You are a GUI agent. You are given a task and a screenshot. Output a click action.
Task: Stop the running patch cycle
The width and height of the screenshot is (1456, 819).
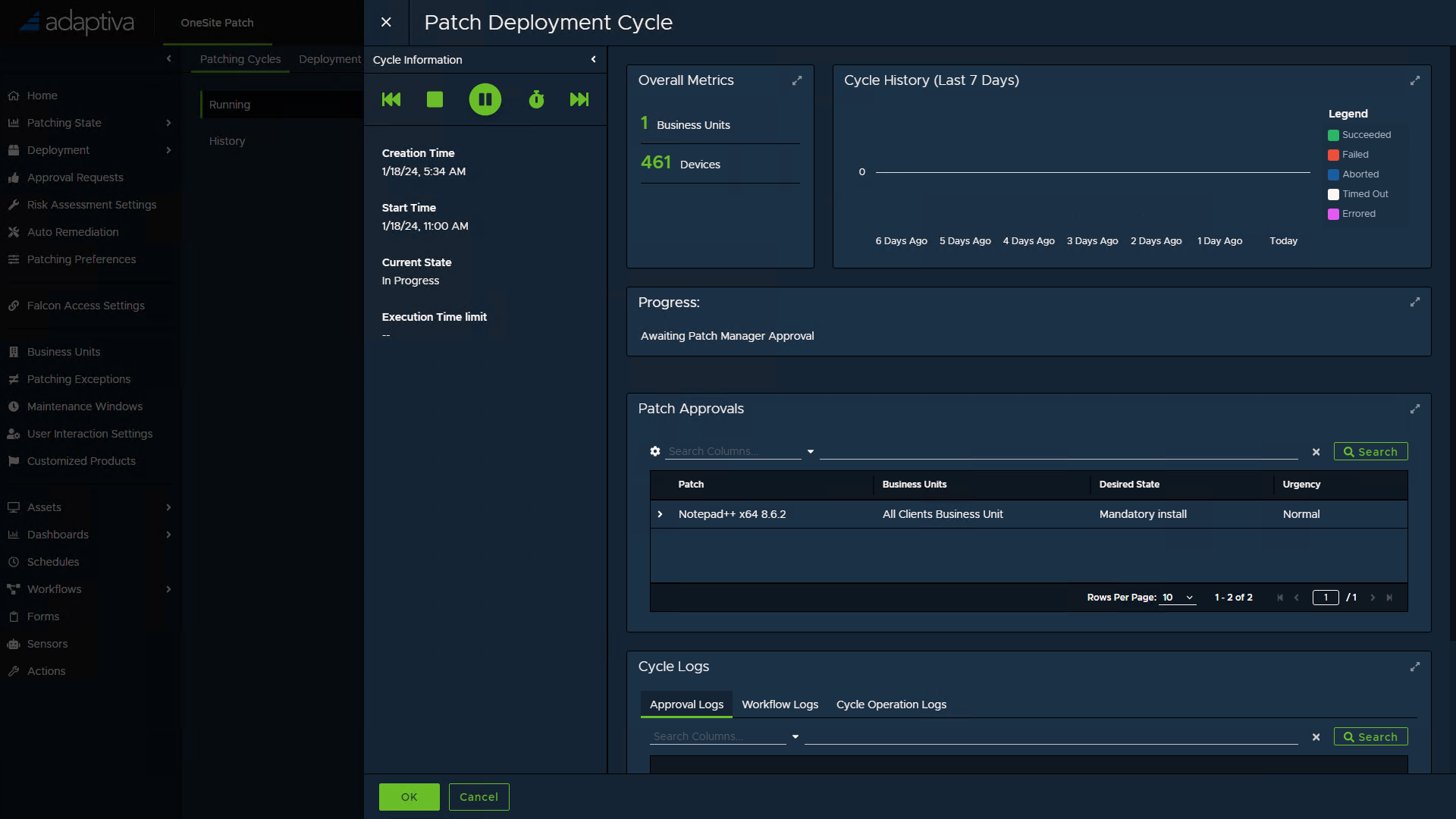435,99
